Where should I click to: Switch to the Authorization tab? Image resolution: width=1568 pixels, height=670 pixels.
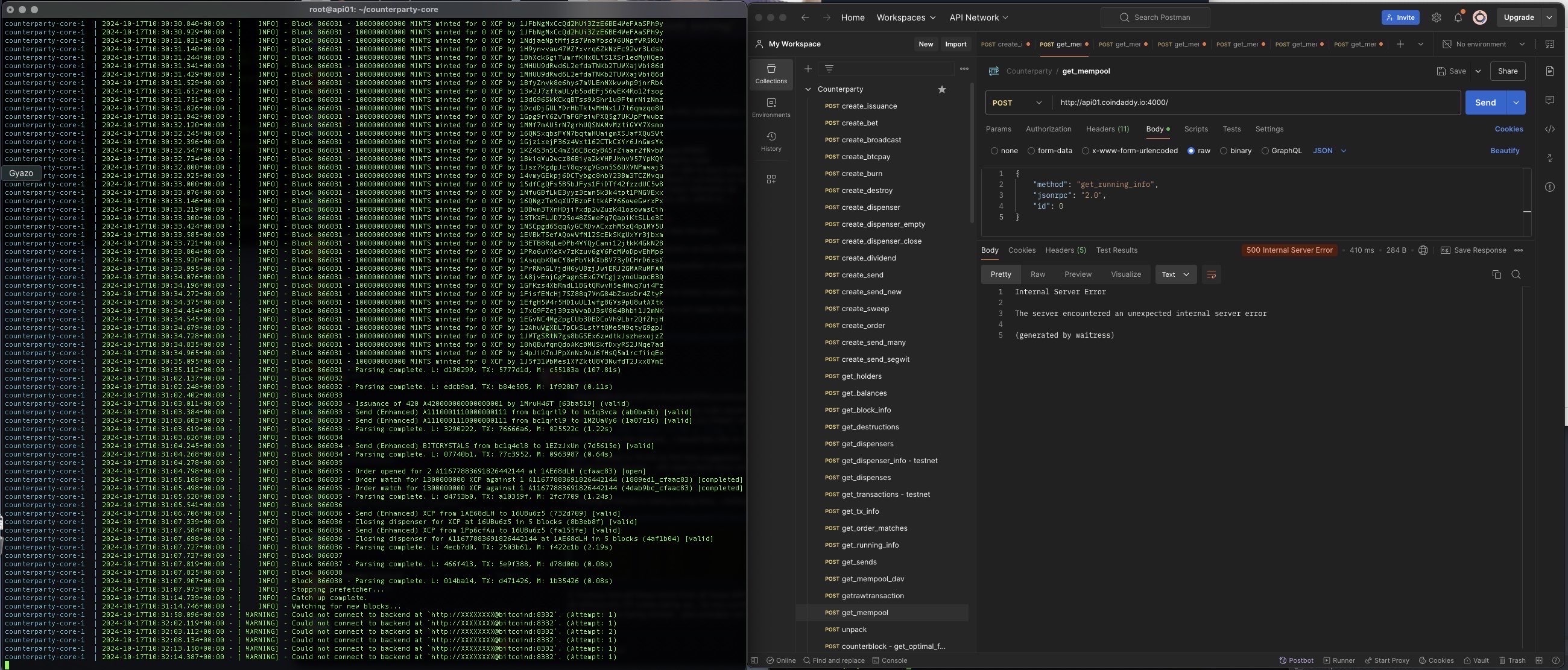(1048, 129)
